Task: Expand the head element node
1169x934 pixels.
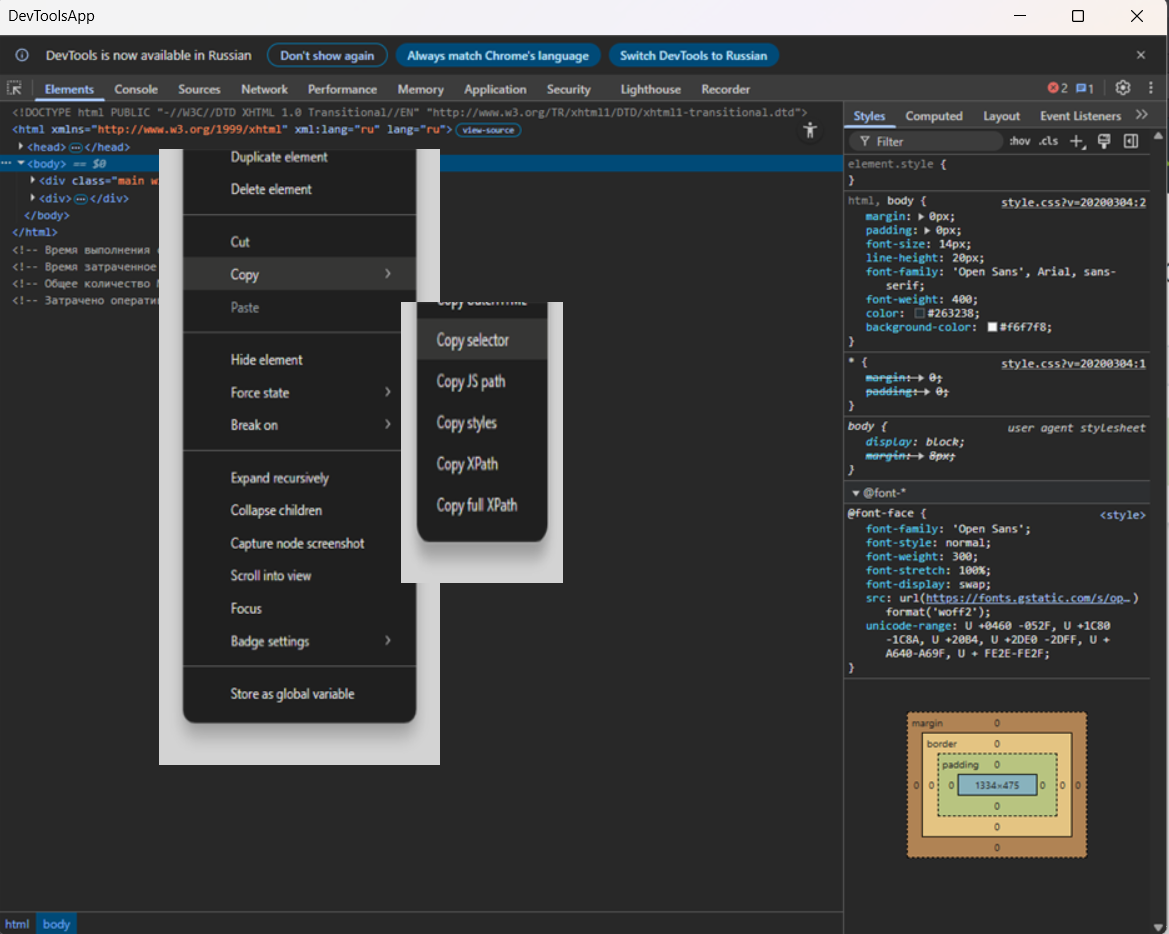Action: (21, 147)
